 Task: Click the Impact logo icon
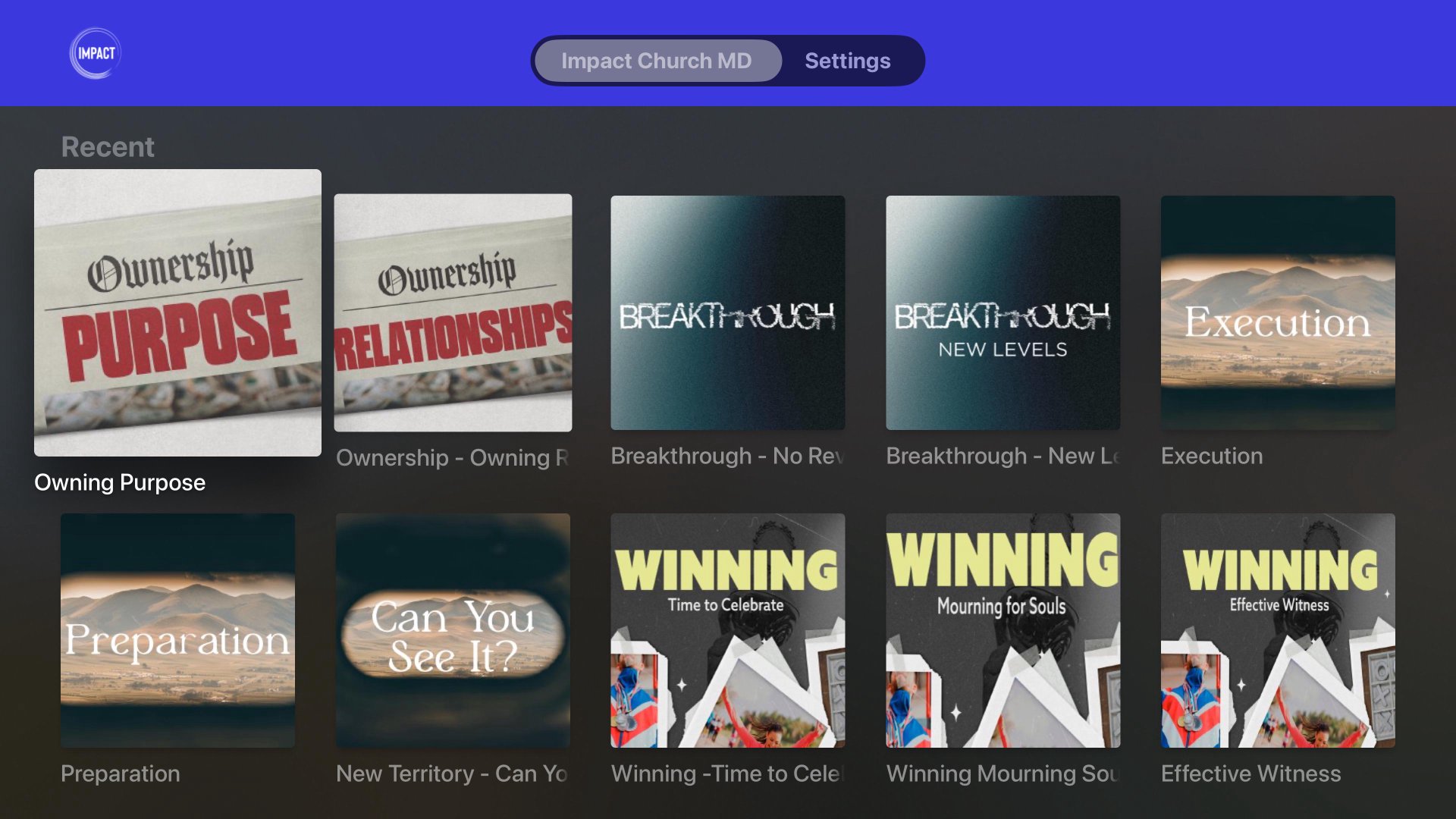tap(96, 53)
